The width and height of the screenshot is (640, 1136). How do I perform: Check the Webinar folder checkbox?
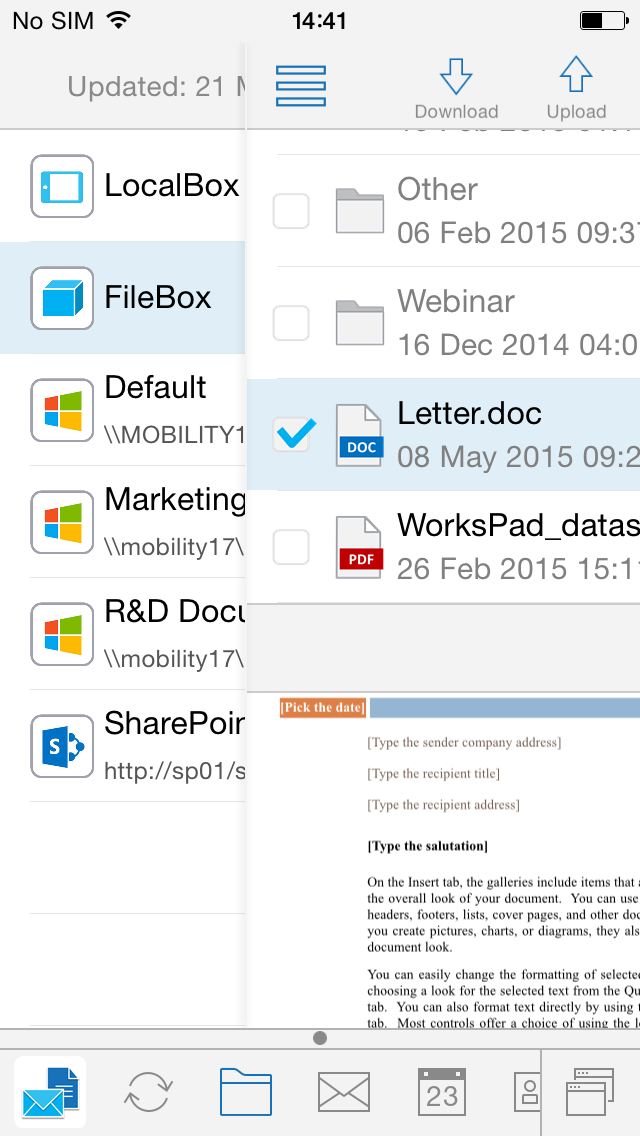tap(291, 322)
